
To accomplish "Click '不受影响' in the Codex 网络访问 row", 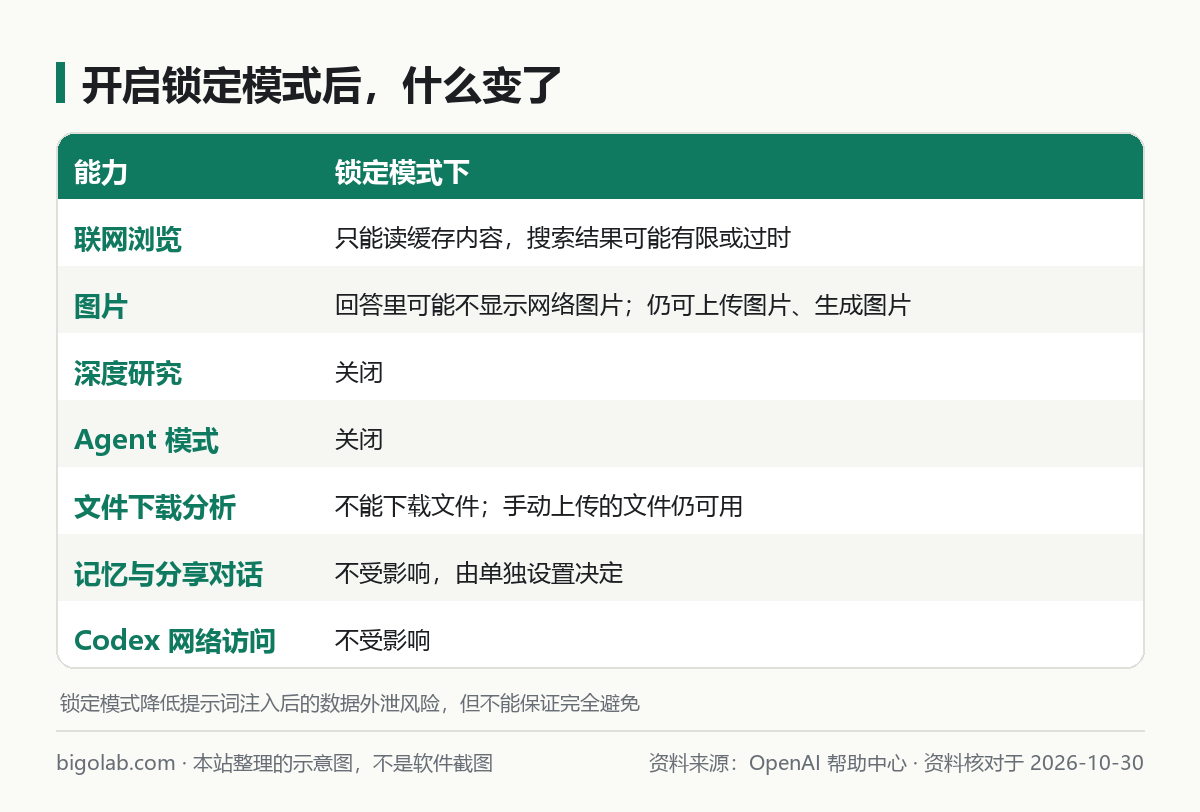I will pos(383,641).
